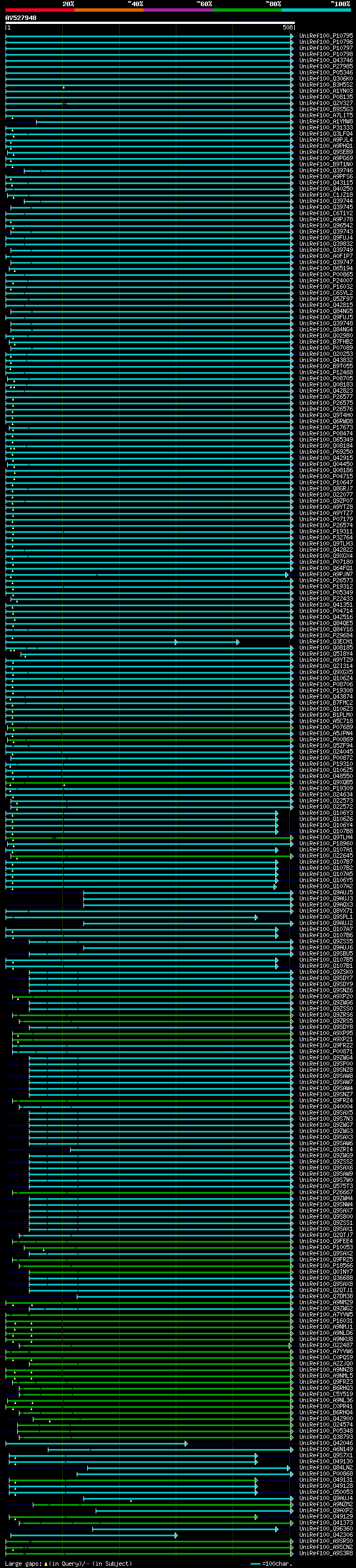Click the green ~80% legend color bar
This screenshot has width=356, height=1568.
[x=246, y=10]
